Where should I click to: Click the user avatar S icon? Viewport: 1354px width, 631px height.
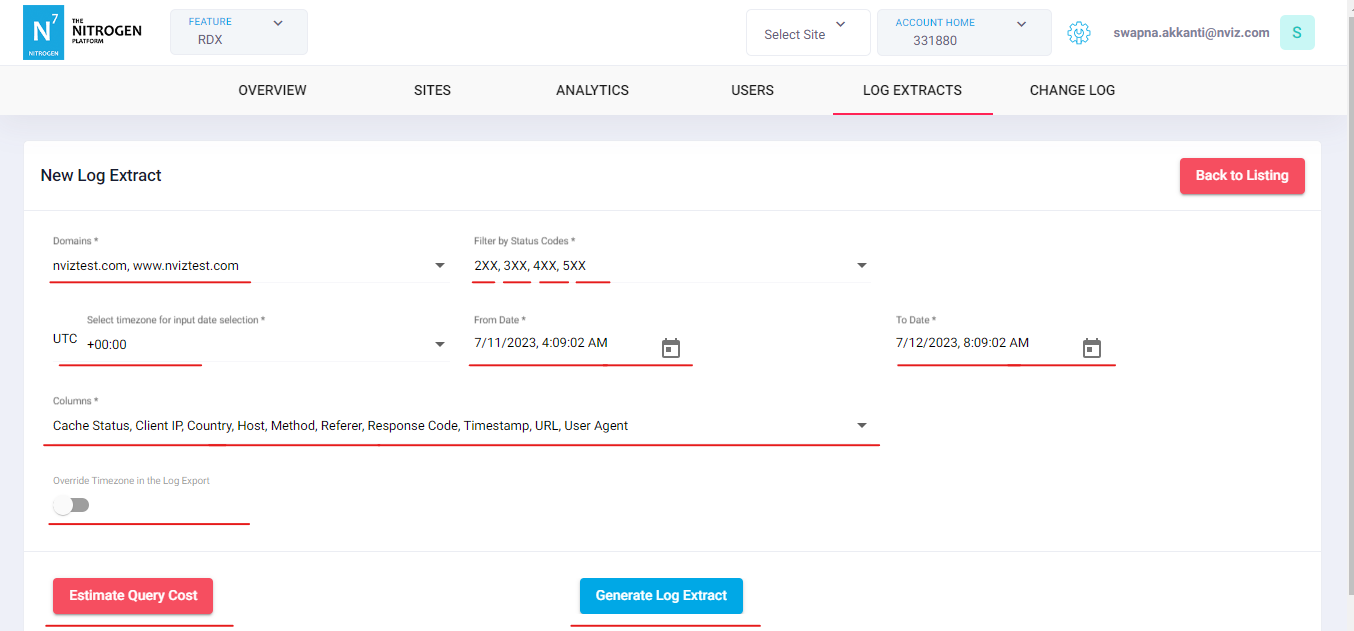click(1297, 33)
